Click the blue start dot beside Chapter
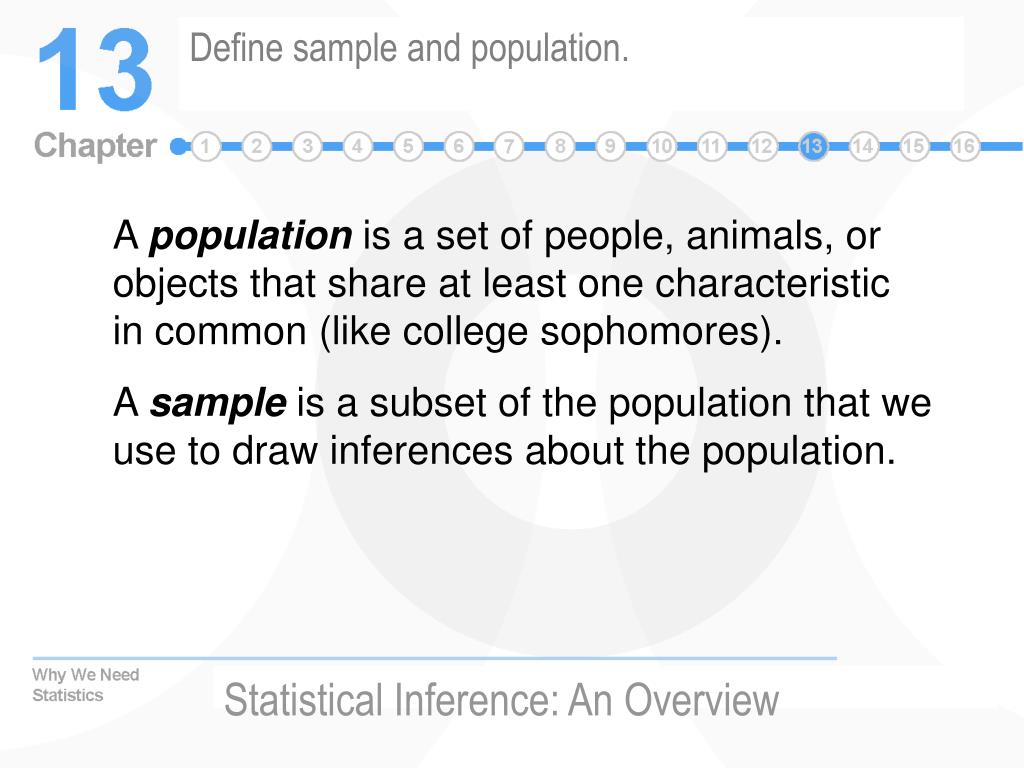 tap(178, 146)
